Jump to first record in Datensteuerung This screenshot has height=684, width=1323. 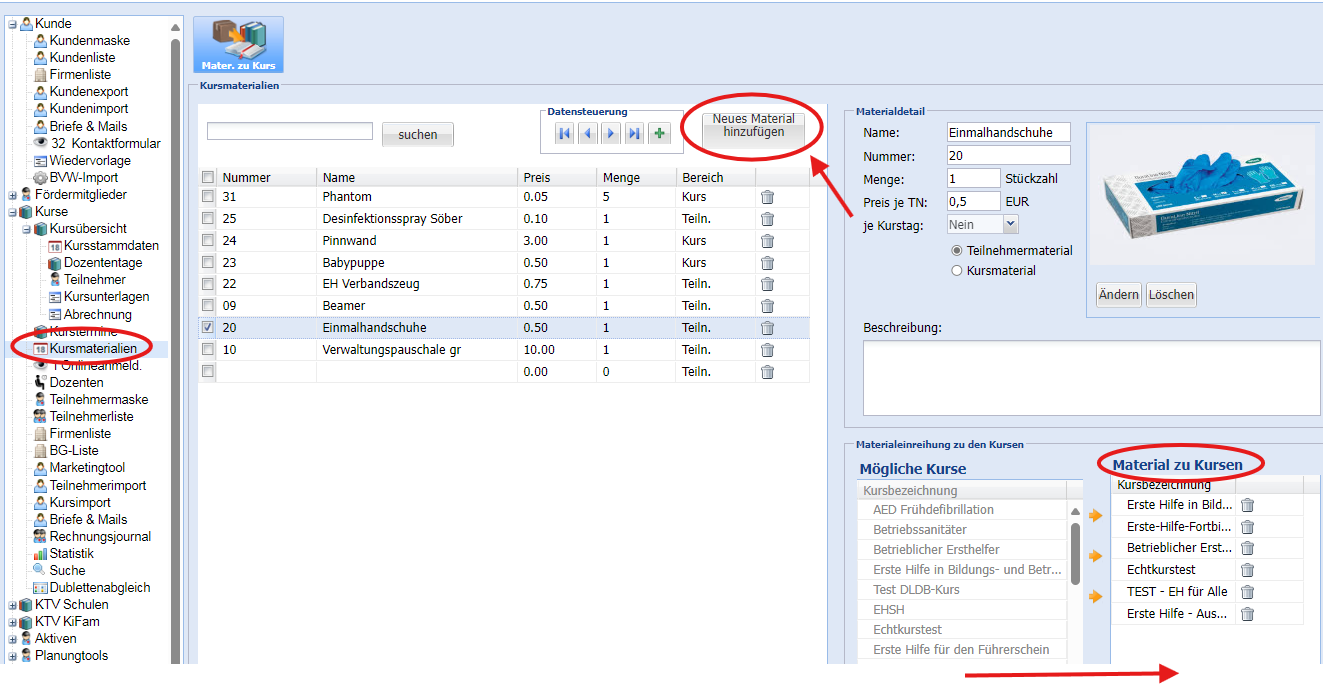pos(564,133)
